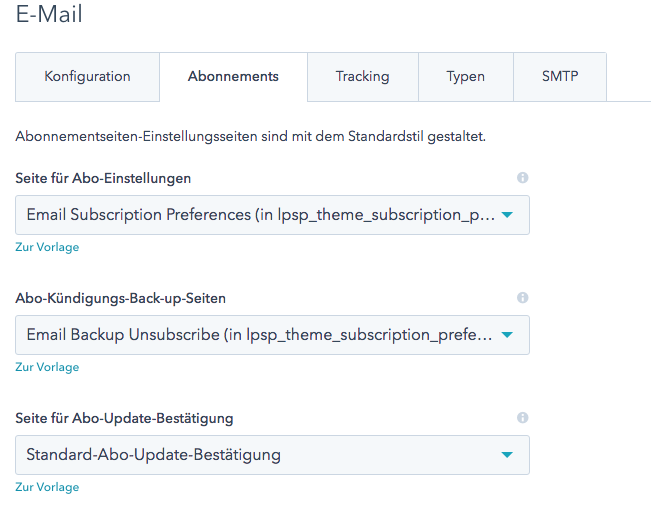Click text 'Abonnementseiten-Einstellungsseiten sind mit dem Standardstil gestaltet.'

(250, 137)
